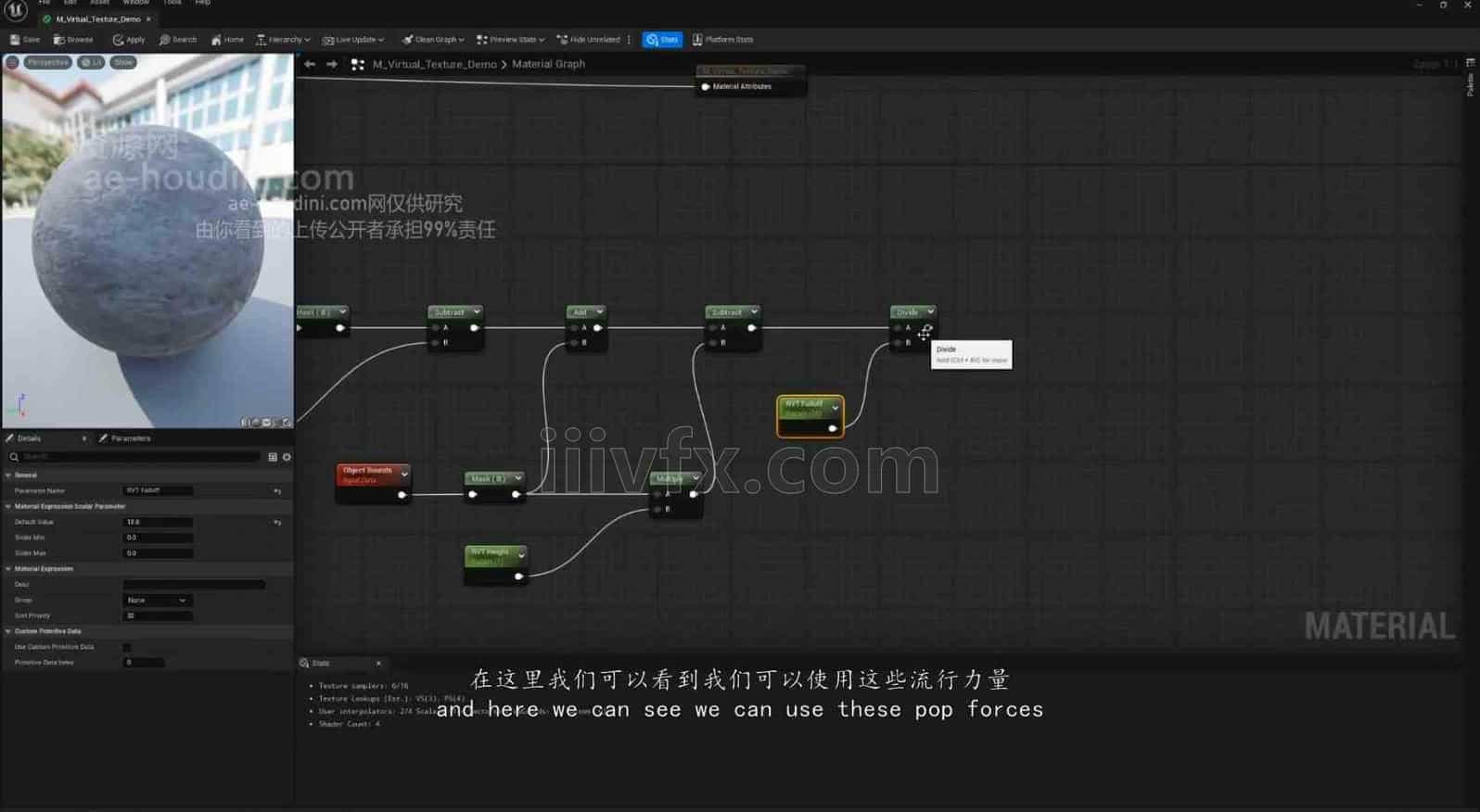This screenshot has height=812, width=1480.
Task: Open the Lit view mode menu
Action: (x=92, y=62)
